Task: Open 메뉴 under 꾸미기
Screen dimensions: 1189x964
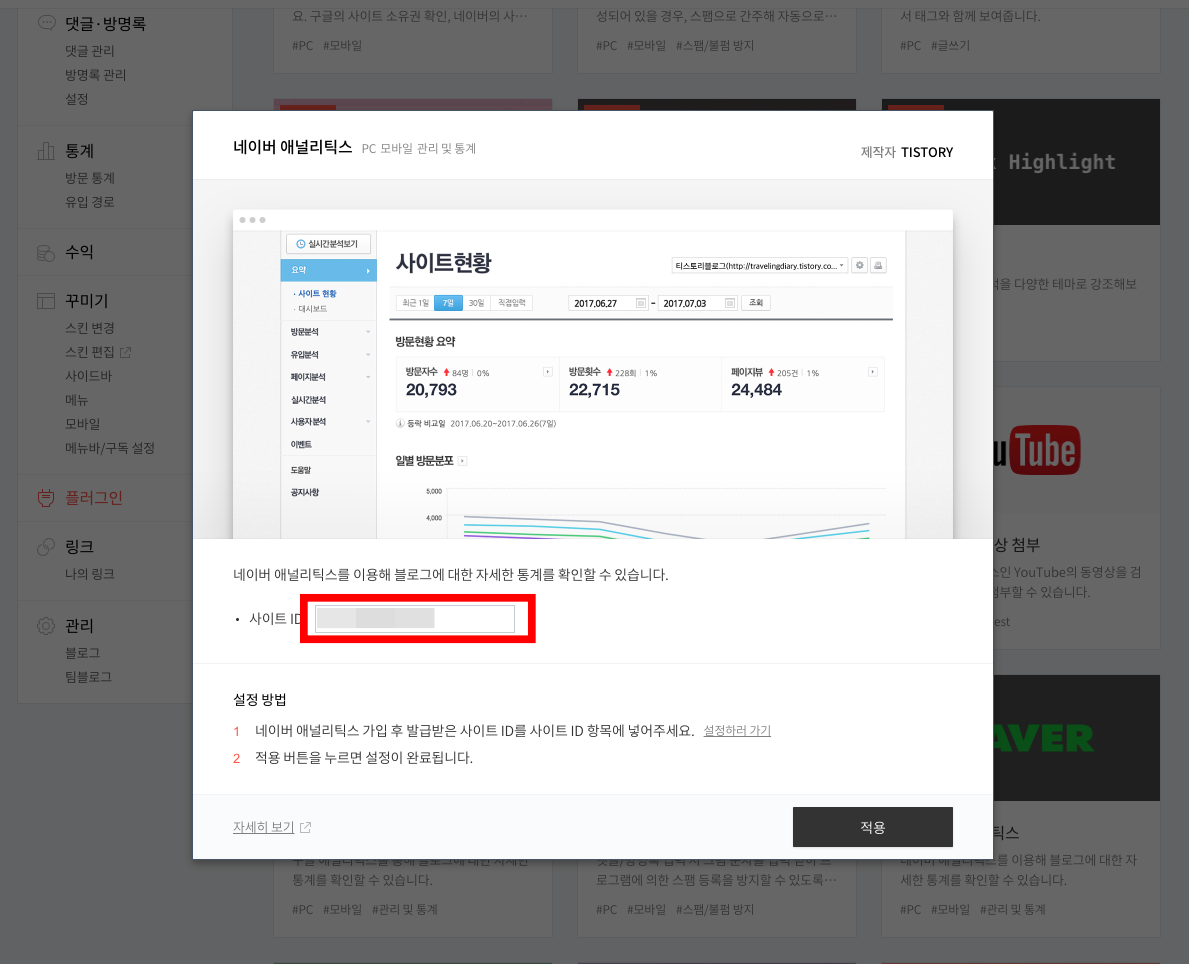Action: click(x=77, y=400)
